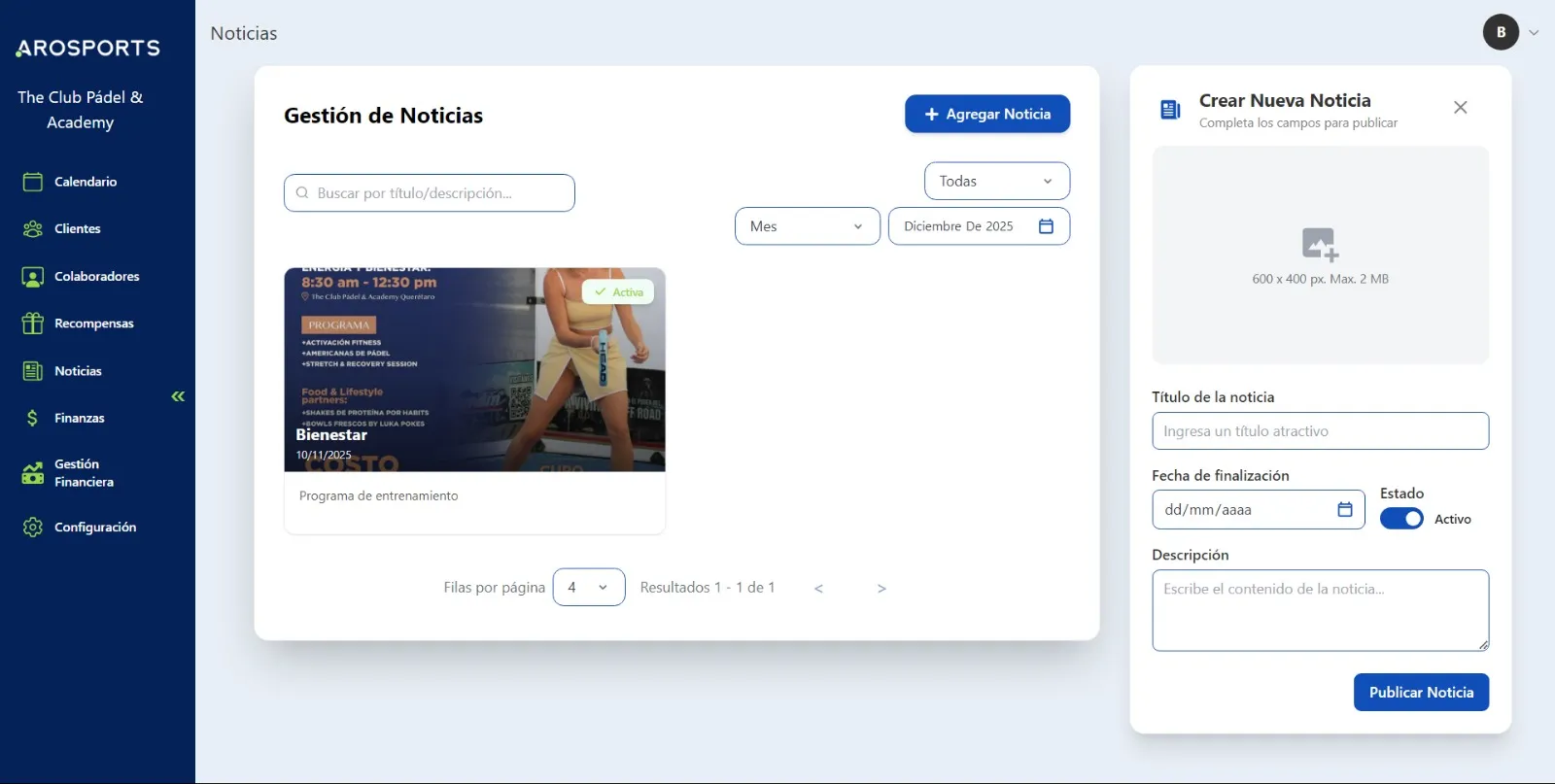Click the B user avatar
The image size is (1555, 784).
click(x=1501, y=32)
